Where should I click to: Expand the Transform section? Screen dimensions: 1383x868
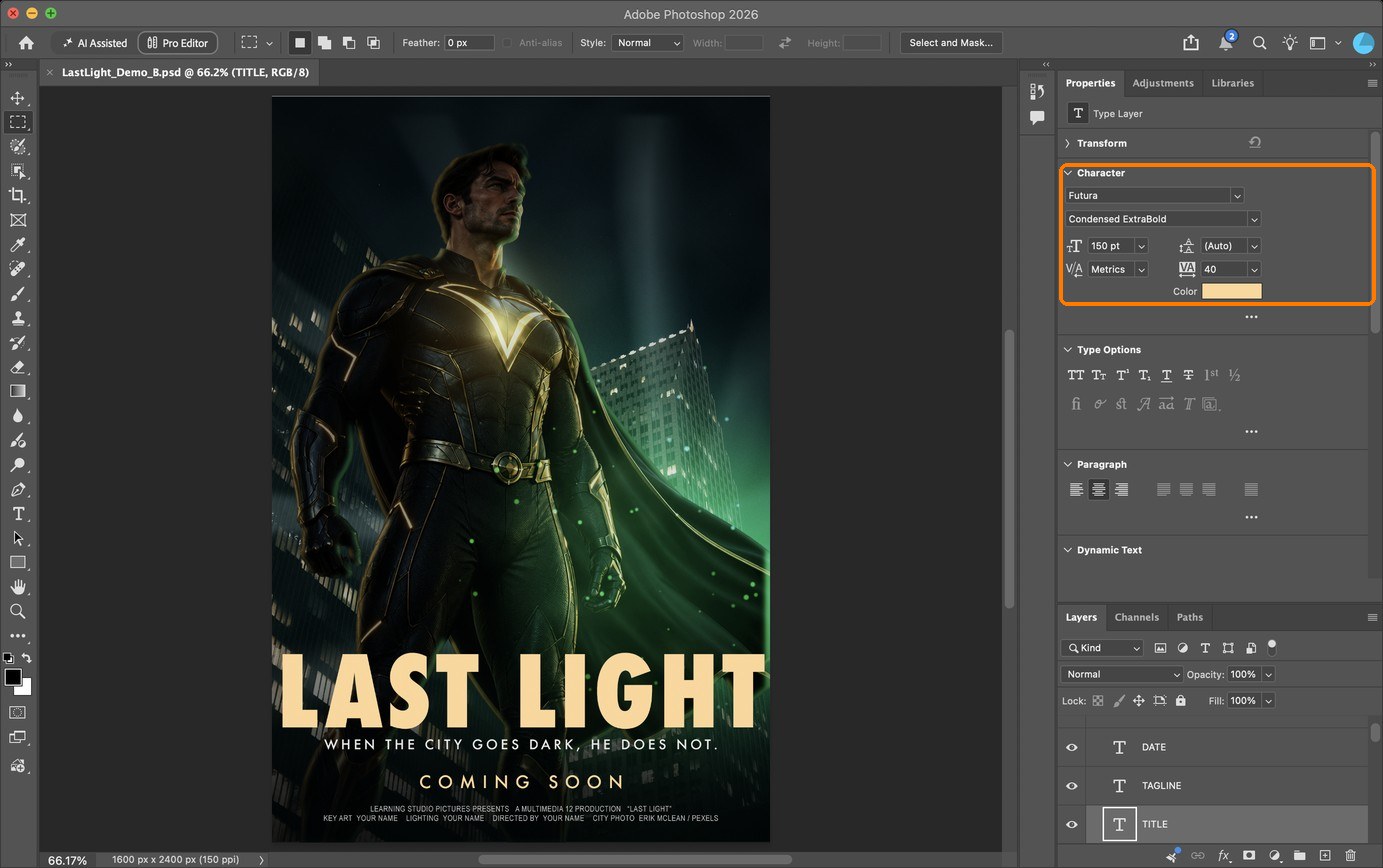pos(1068,143)
